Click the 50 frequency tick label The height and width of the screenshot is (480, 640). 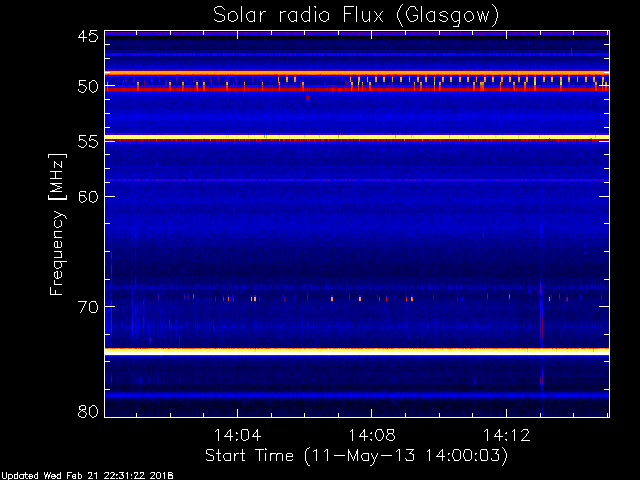pyautogui.click(x=88, y=87)
